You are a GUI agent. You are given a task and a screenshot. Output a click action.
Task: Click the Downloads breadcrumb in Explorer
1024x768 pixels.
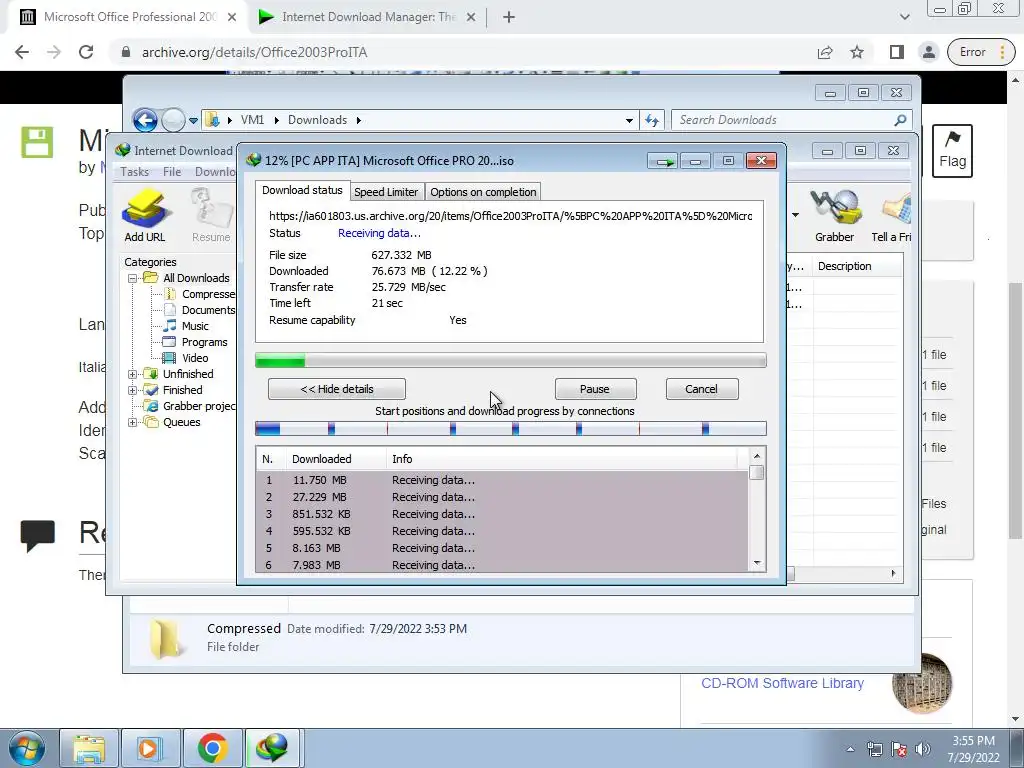coord(317,120)
